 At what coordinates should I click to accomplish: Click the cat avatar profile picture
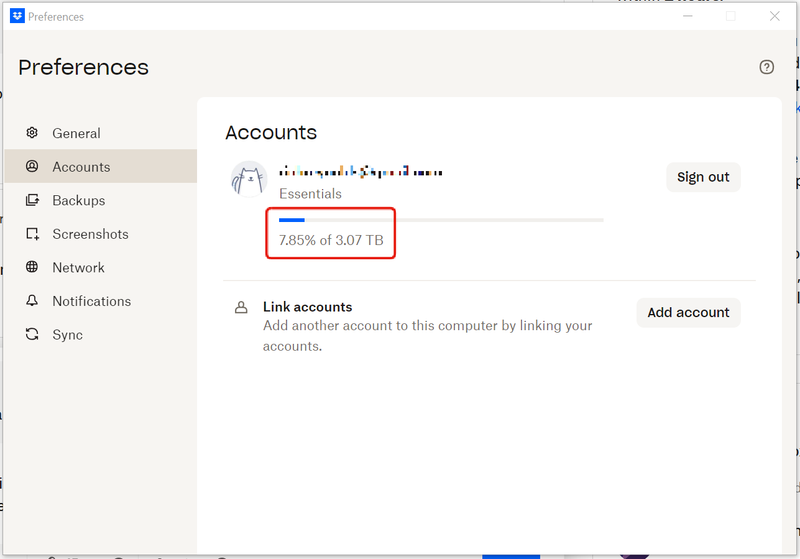[x=249, y=179]
